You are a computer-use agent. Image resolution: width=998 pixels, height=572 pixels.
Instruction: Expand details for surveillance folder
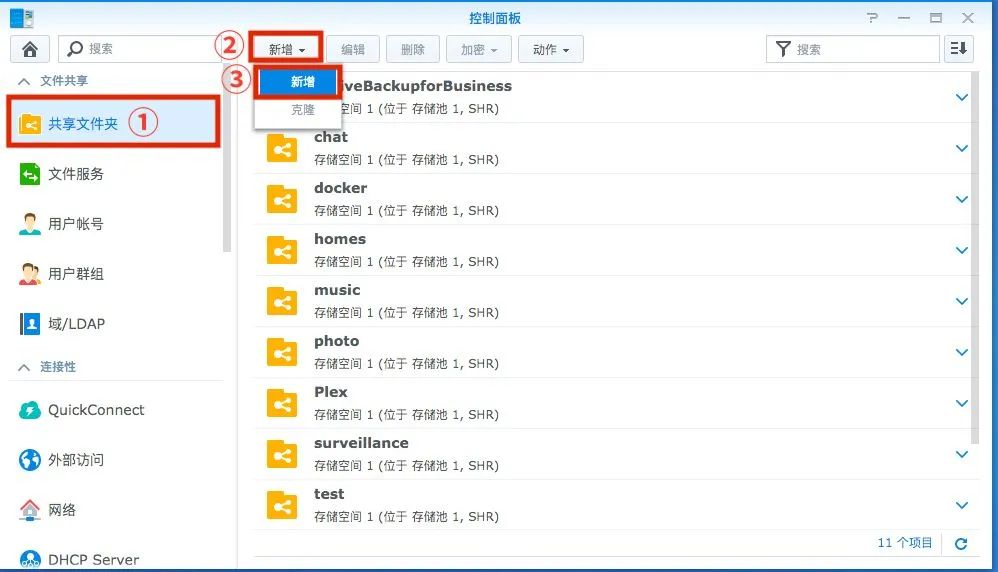962,454
